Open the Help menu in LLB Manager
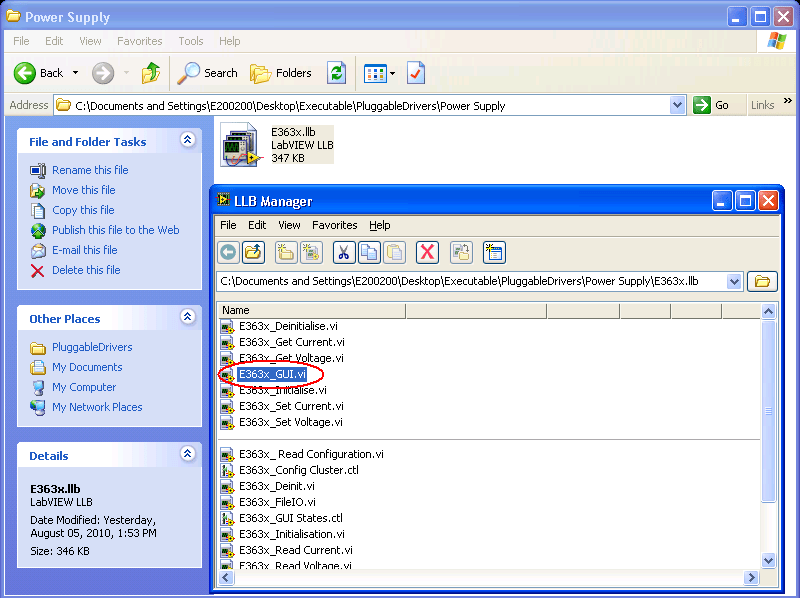 click(380, 225)
